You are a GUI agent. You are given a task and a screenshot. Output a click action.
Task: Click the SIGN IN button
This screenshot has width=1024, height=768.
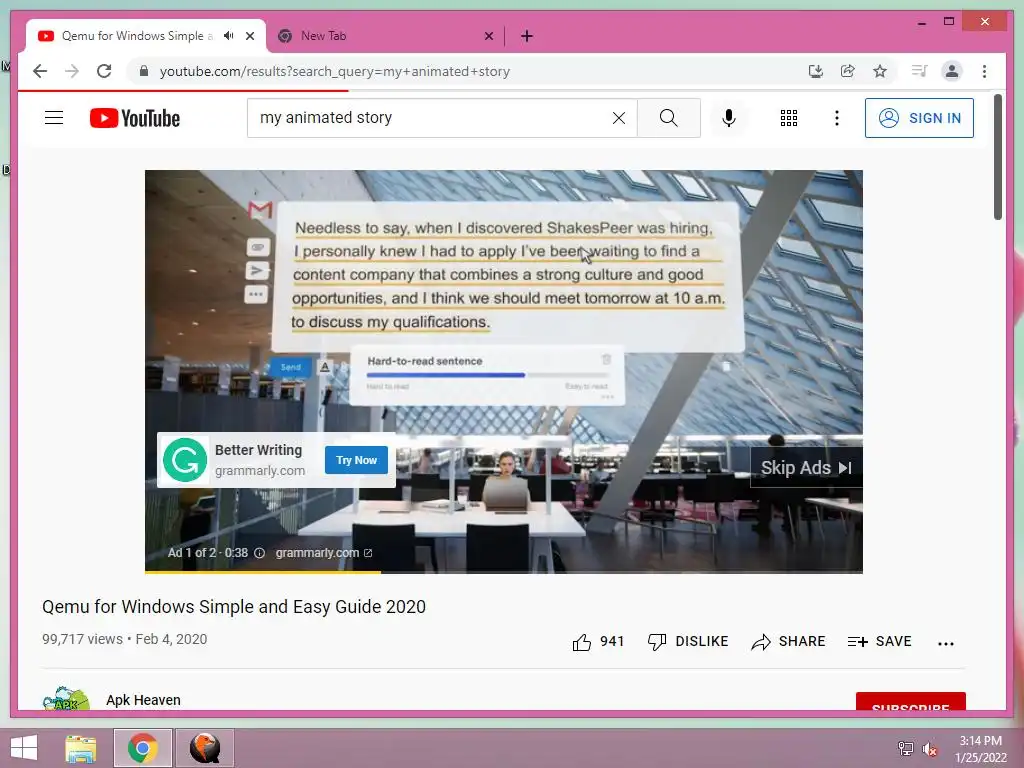(x=919, y=118)
